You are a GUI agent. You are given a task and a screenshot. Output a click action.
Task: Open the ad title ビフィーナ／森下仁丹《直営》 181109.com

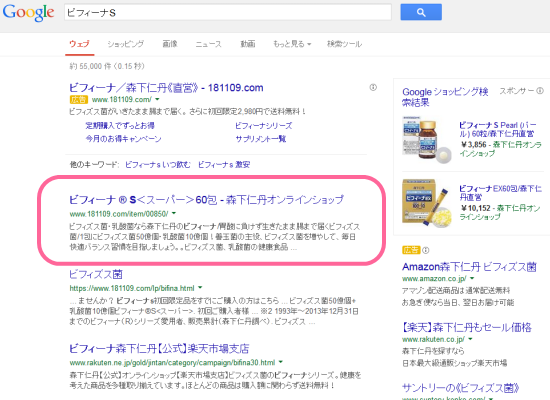[166, 88]
